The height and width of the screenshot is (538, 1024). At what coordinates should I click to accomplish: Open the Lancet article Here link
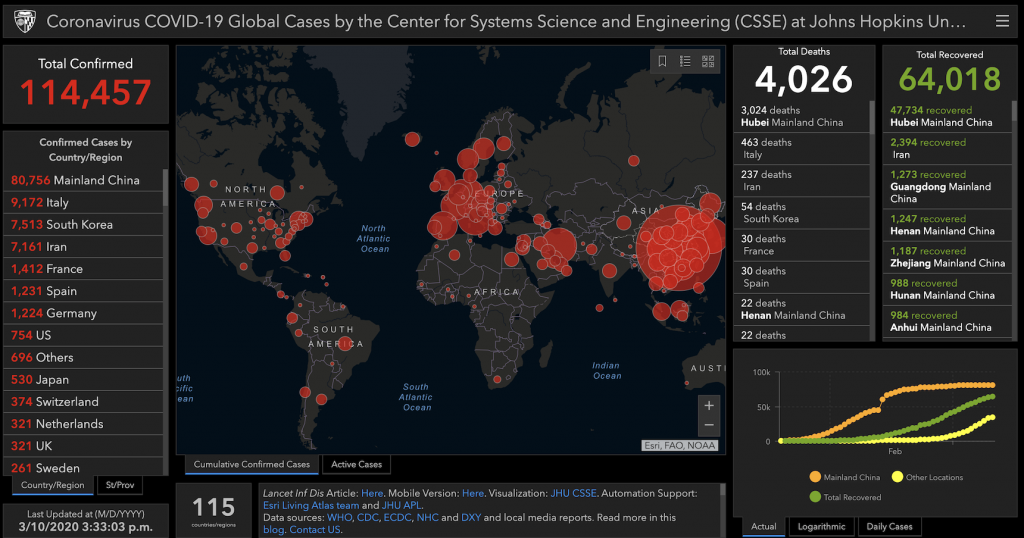click(372, 494)
